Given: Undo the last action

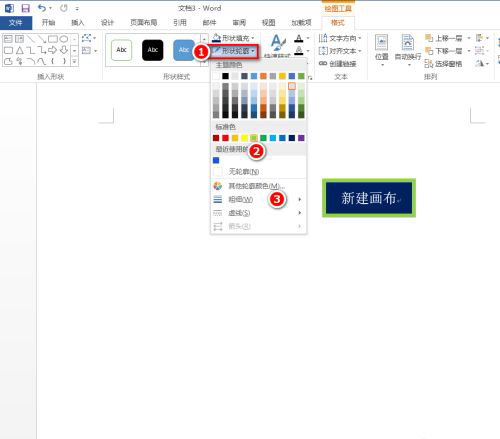Looking at the screenshot, I should (42, 8).
